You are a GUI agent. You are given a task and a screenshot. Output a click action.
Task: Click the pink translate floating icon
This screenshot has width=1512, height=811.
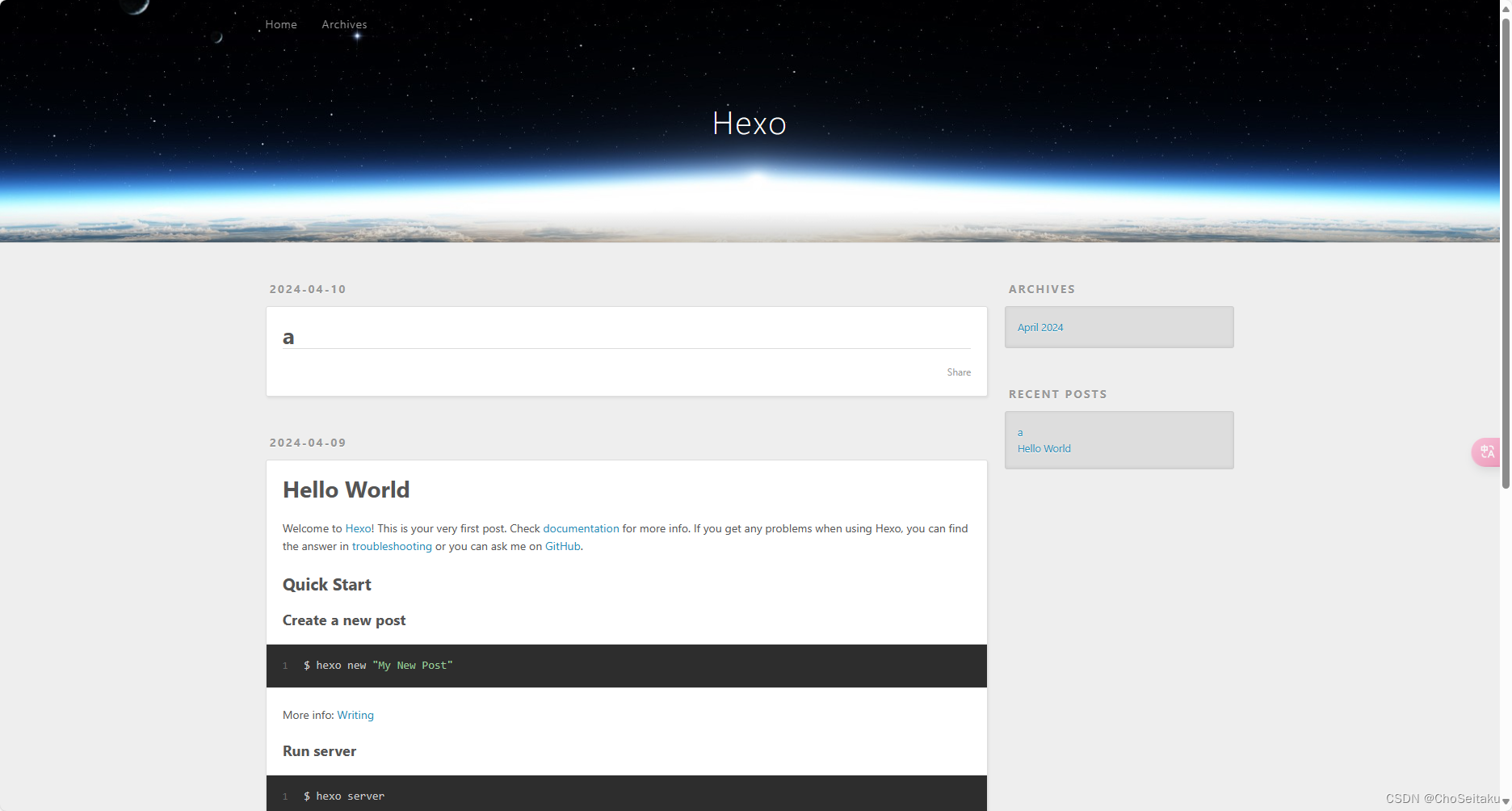tap(1486, 452)
